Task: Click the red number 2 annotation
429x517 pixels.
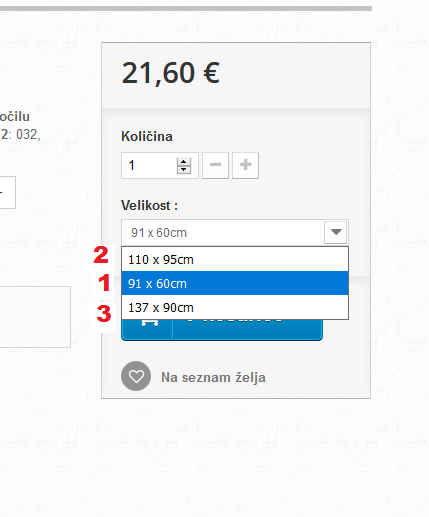Action: (x=101, y=255)
